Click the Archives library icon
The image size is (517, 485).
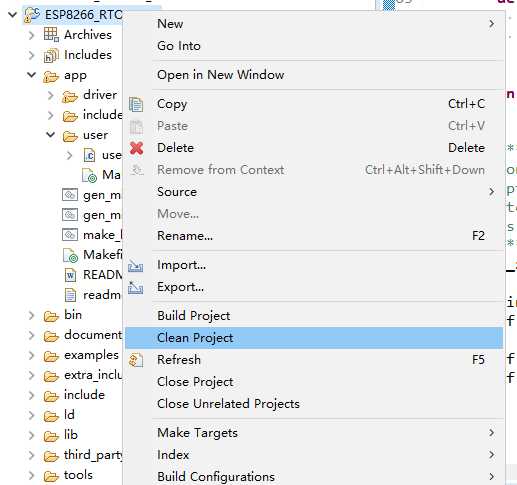pyautogui.click(x=51, y=35)
